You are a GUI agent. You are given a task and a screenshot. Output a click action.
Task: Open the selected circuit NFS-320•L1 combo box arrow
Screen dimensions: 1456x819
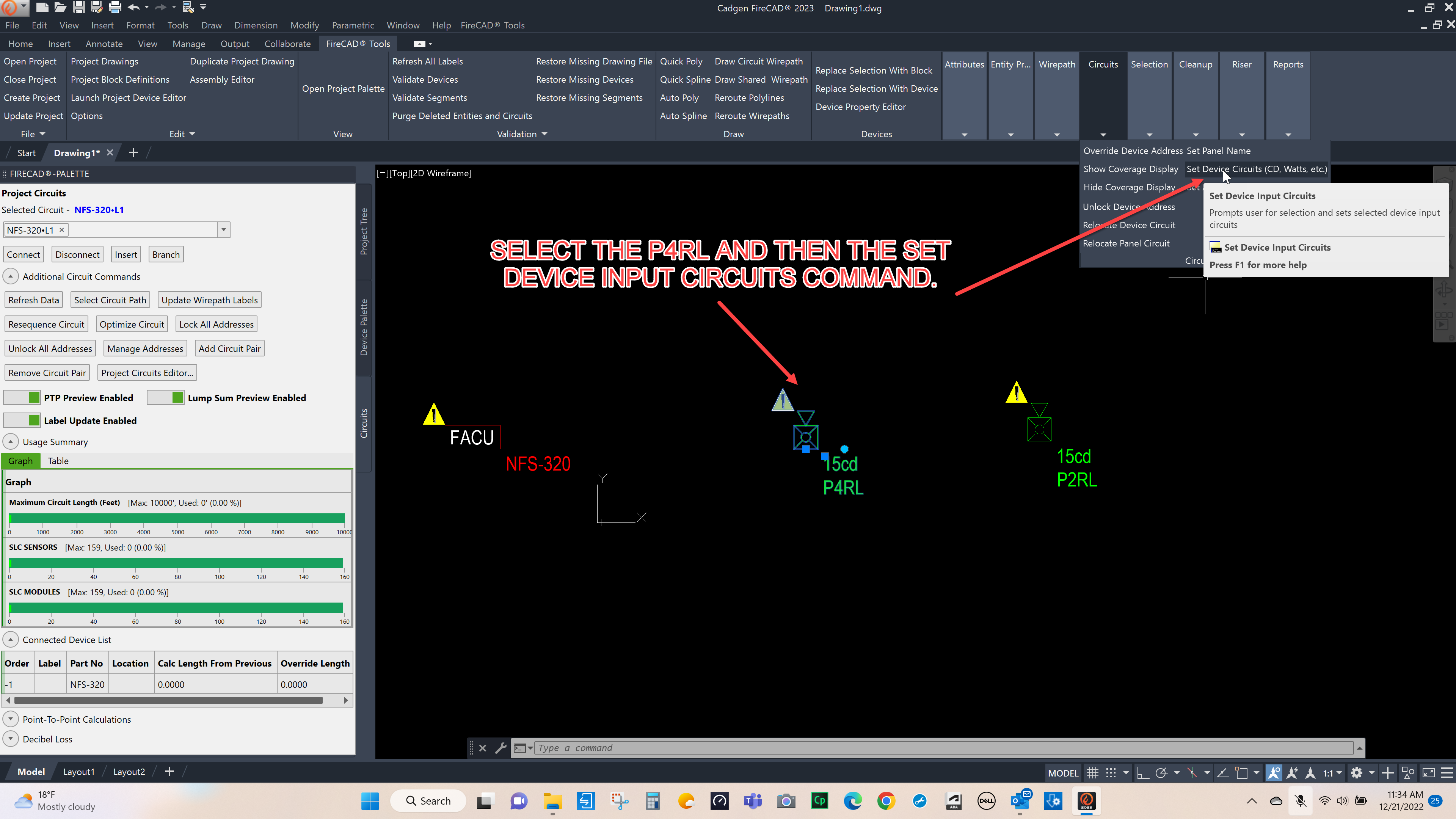pyautogui.click(x=224, y=230)
